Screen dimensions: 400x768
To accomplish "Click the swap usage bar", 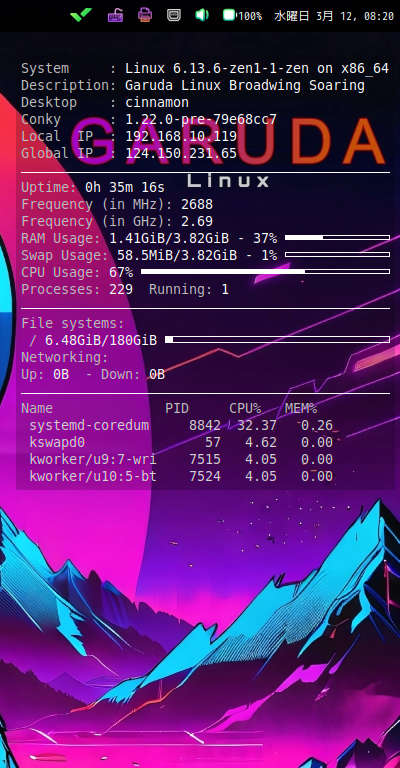I will (x=337, y=255).
